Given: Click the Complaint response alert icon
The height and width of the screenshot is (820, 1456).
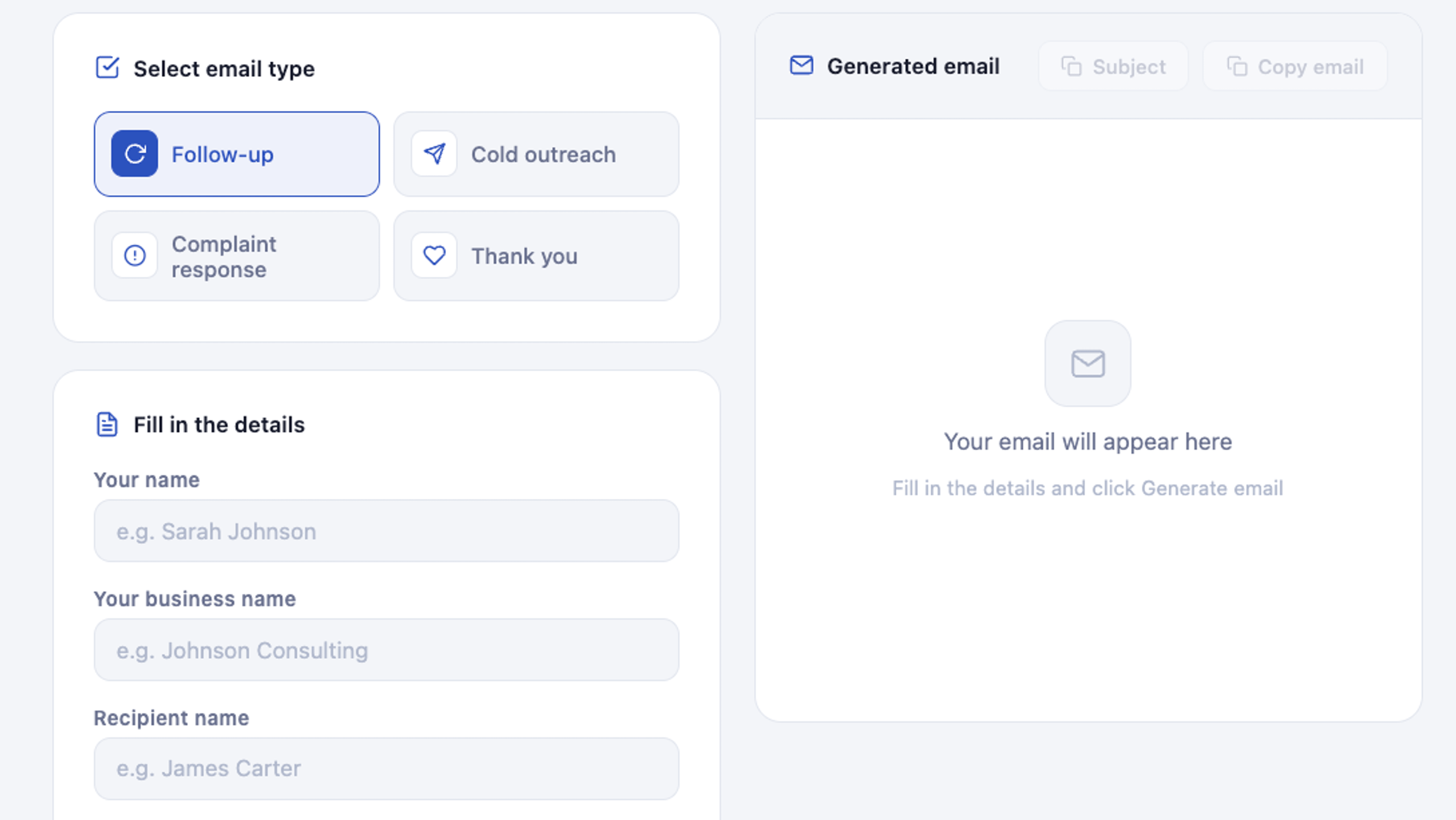Looking at the screenshot, I should 134,255.
